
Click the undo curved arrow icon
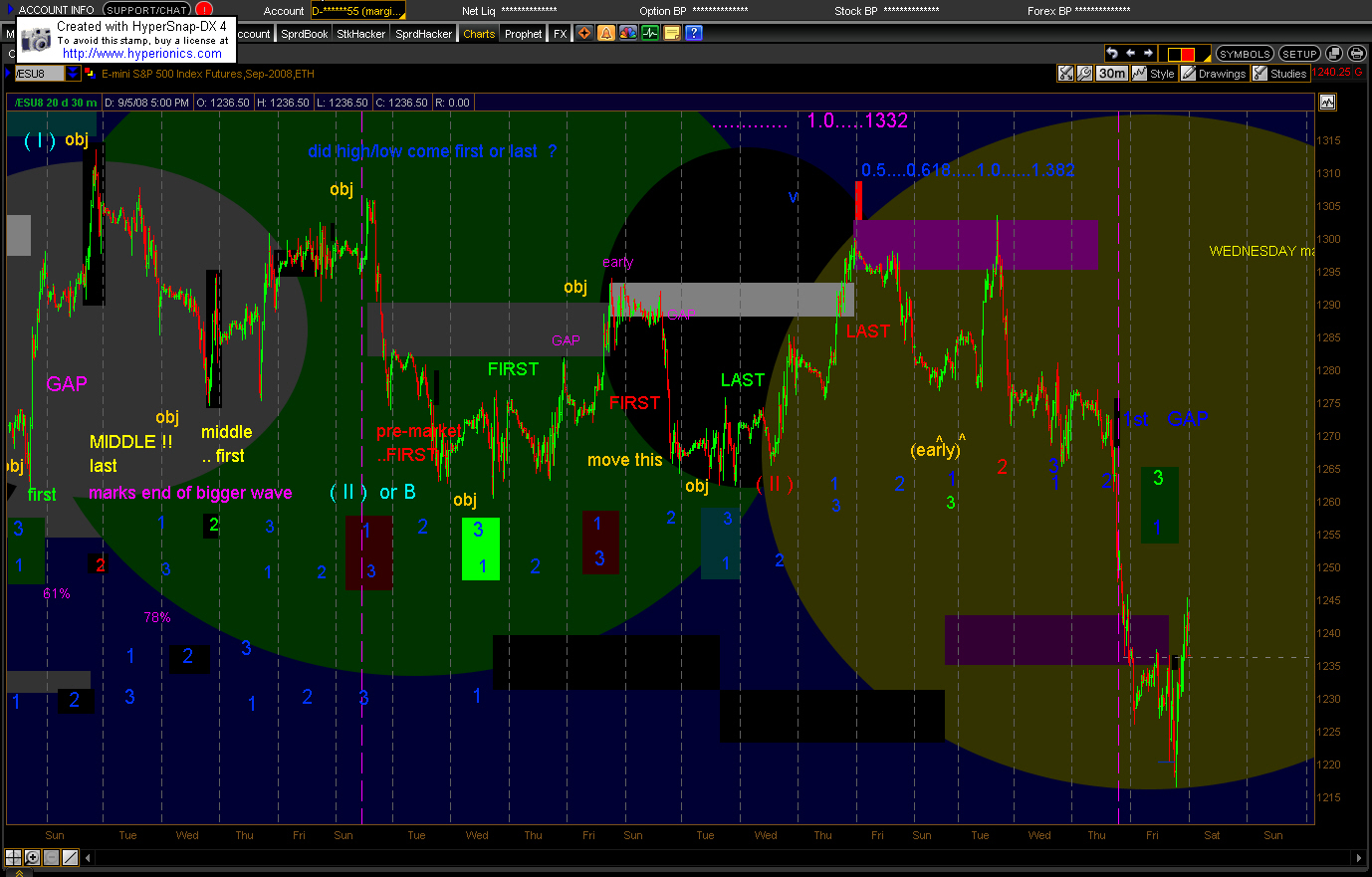pos(1112,53)
